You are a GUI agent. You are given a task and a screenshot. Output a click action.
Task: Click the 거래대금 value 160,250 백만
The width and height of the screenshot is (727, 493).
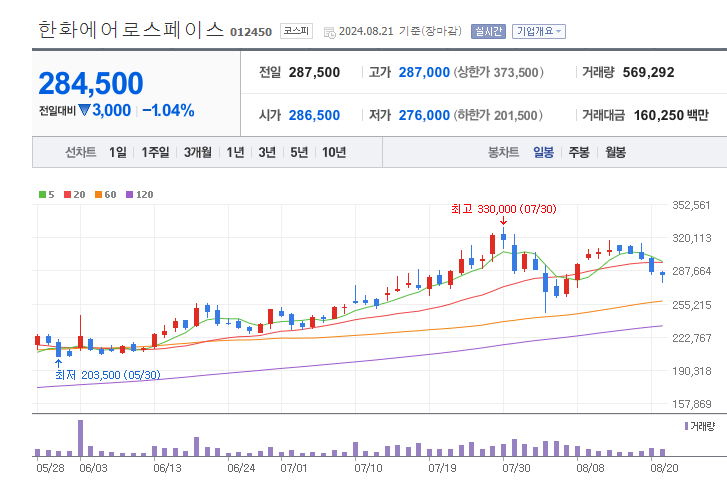click(671, 115)
